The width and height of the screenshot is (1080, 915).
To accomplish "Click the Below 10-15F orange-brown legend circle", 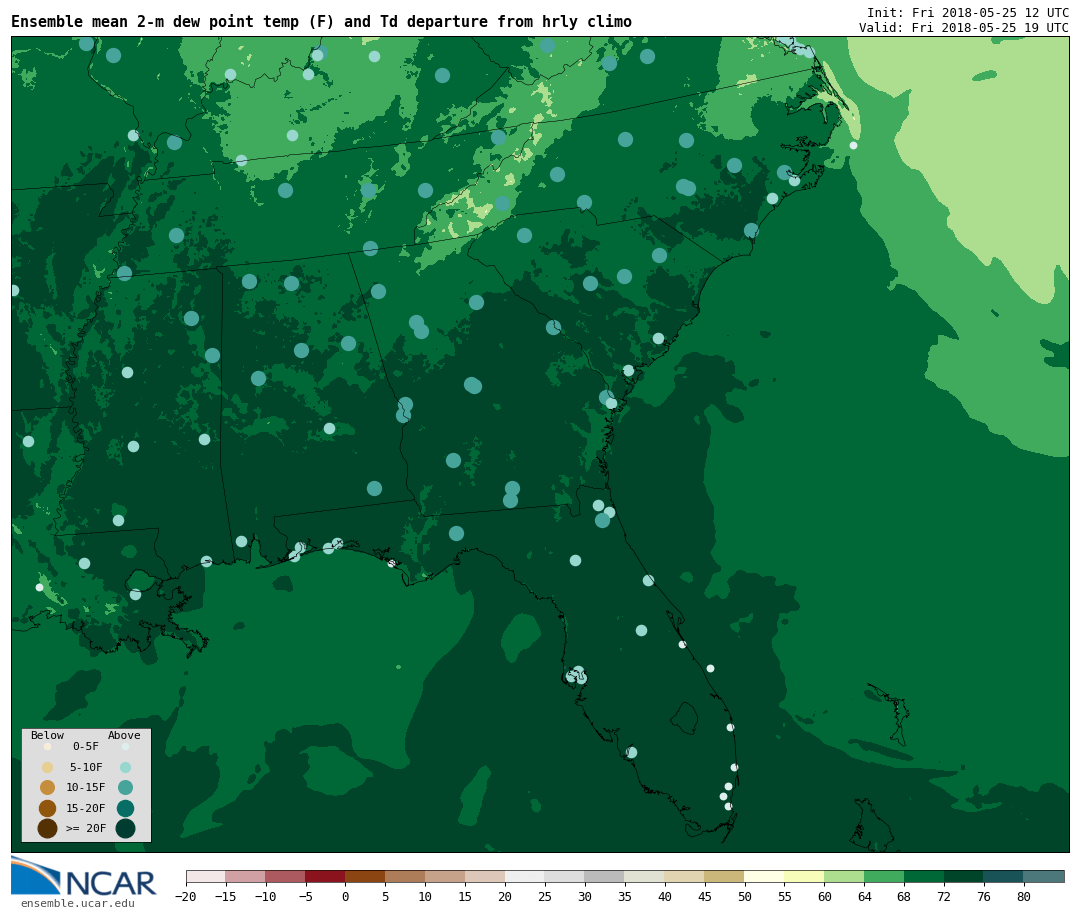I will point(48,788).
